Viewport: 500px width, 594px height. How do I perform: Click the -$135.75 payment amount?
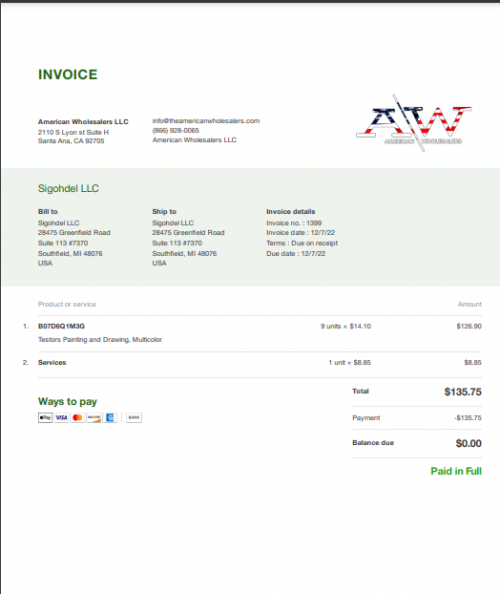pos(468,418)
